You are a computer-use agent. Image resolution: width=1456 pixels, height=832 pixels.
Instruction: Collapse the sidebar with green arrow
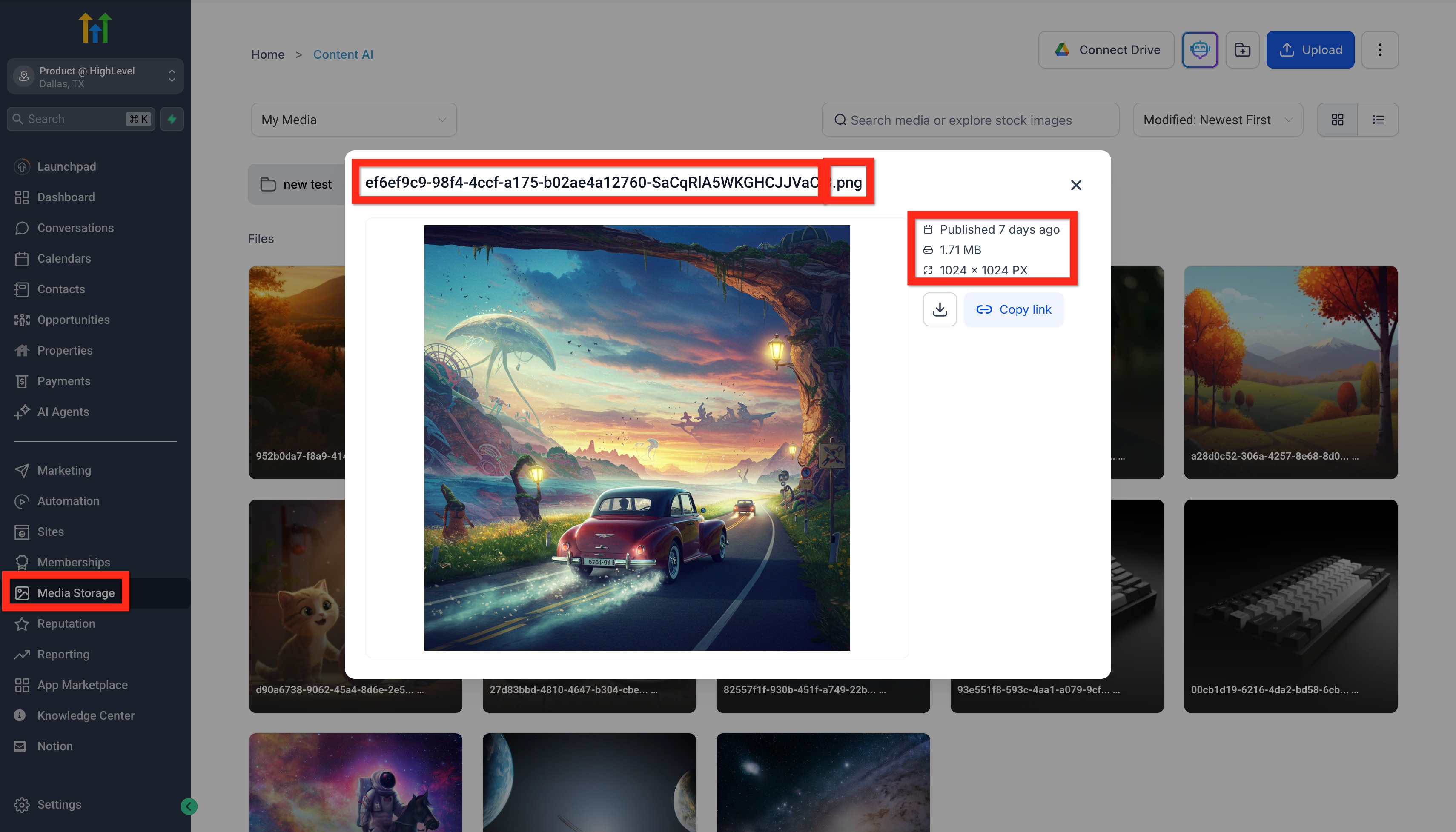(x=189, y=806)
